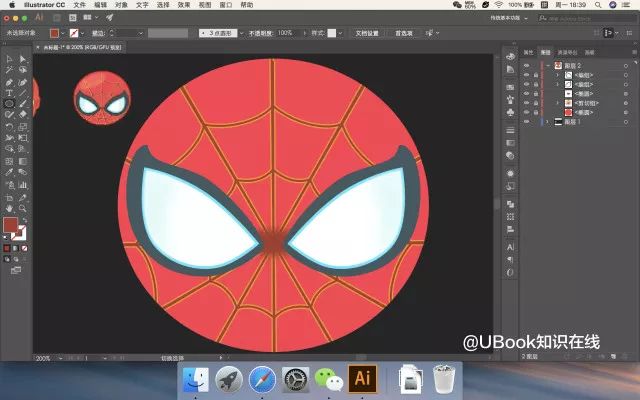Toggle eye of red-thumbnail <椭圆> row

tap(527, 112)
